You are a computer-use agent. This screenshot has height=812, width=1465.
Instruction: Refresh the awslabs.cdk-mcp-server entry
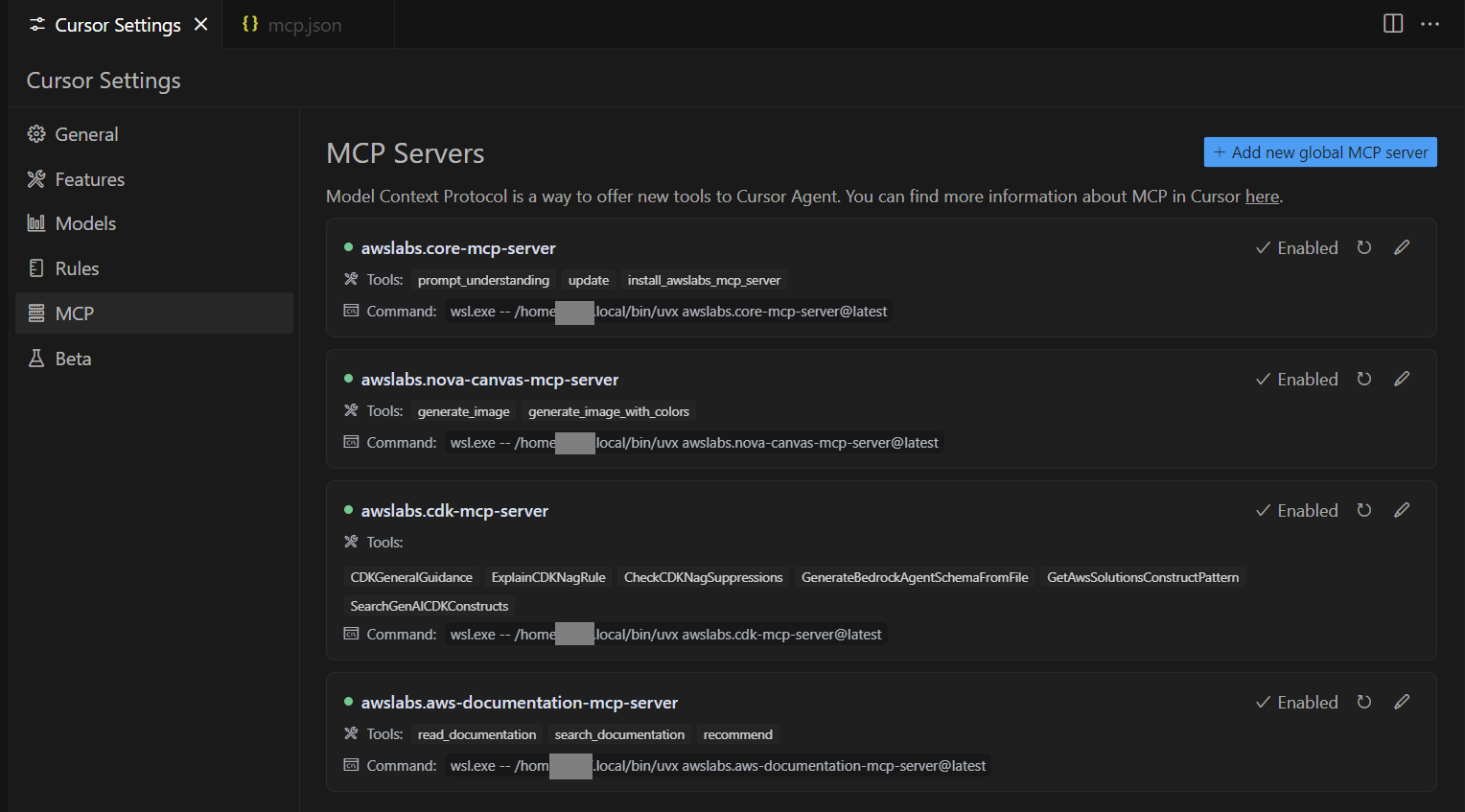tap(1364, 510)
